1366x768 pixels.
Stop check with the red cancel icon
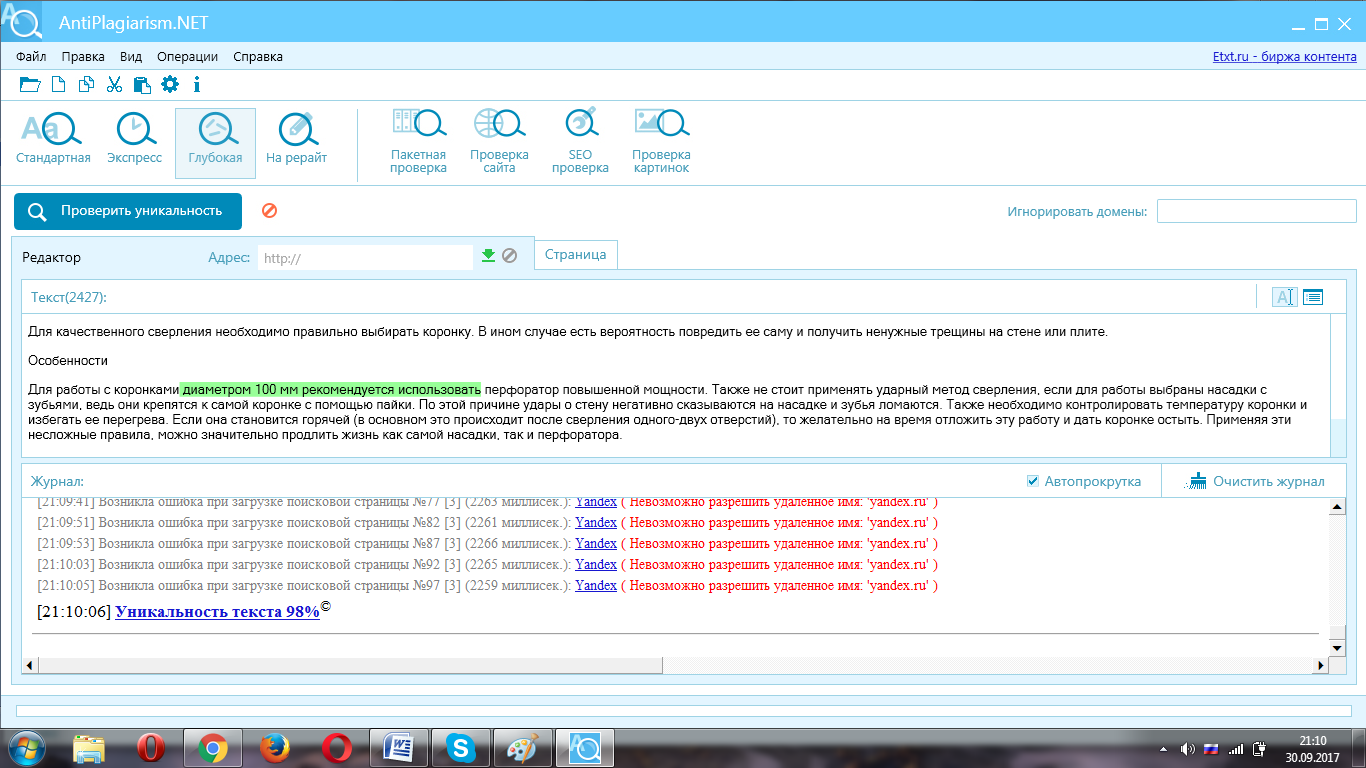(x=269, y=211)
